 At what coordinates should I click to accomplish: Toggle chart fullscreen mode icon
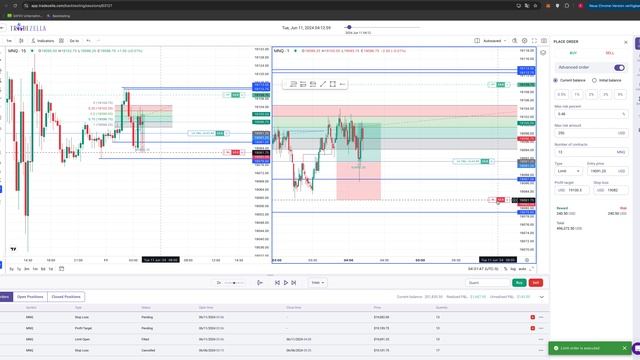tap(534, 41)
